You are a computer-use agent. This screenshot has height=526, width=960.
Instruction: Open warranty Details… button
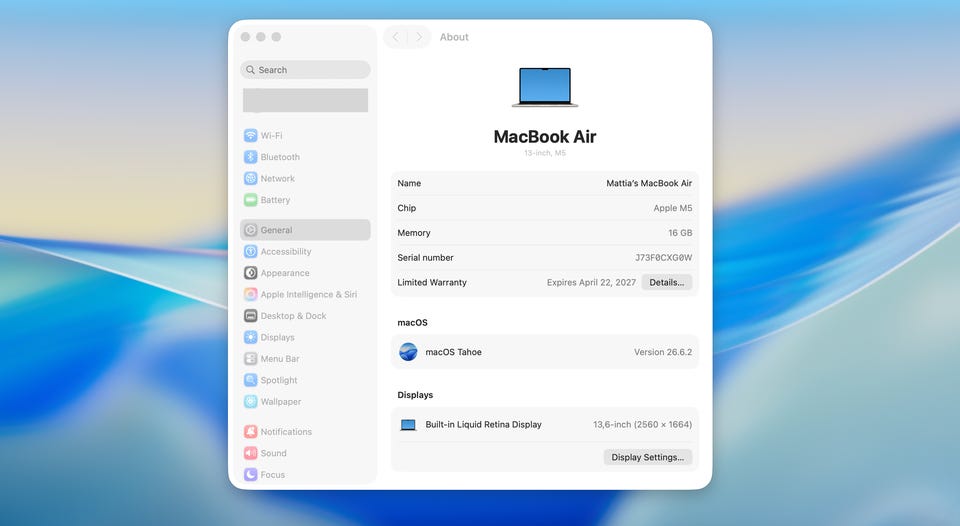[667, 282]
